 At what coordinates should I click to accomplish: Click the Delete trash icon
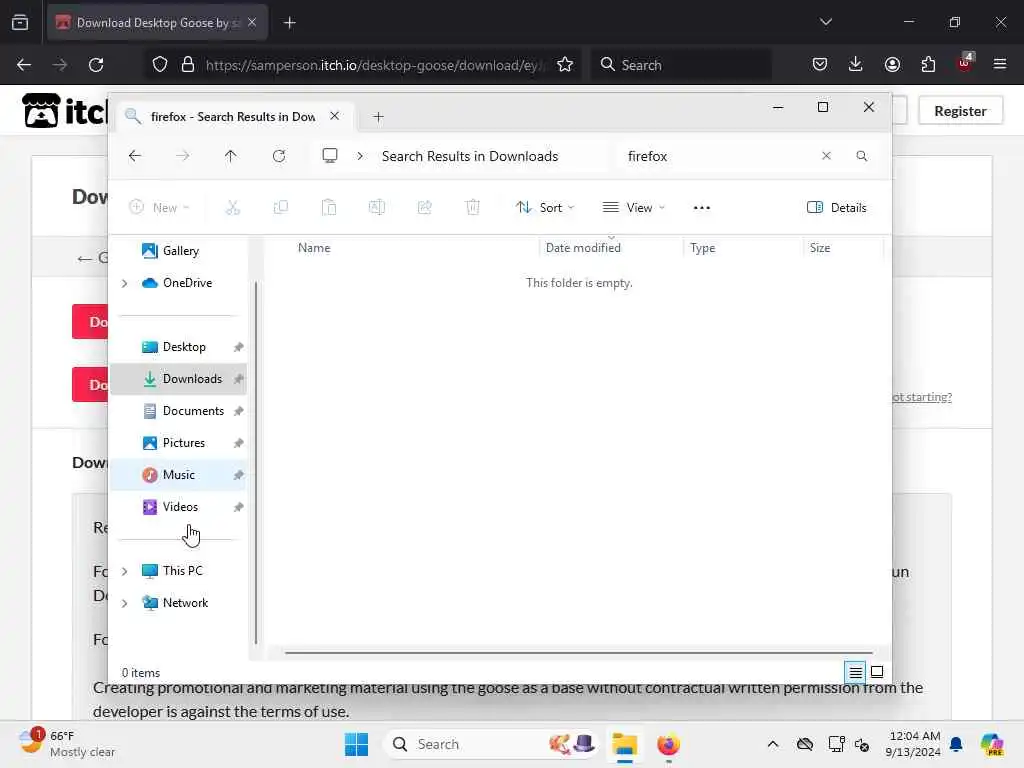473,208
